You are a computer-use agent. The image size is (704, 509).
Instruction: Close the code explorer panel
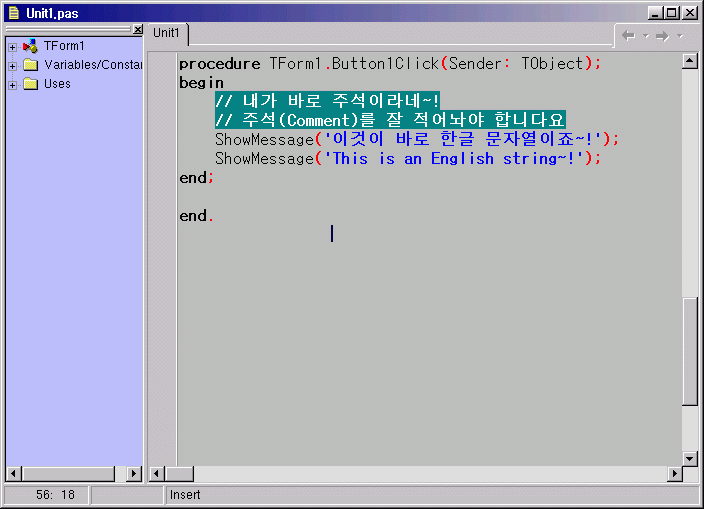click(138, 30)
